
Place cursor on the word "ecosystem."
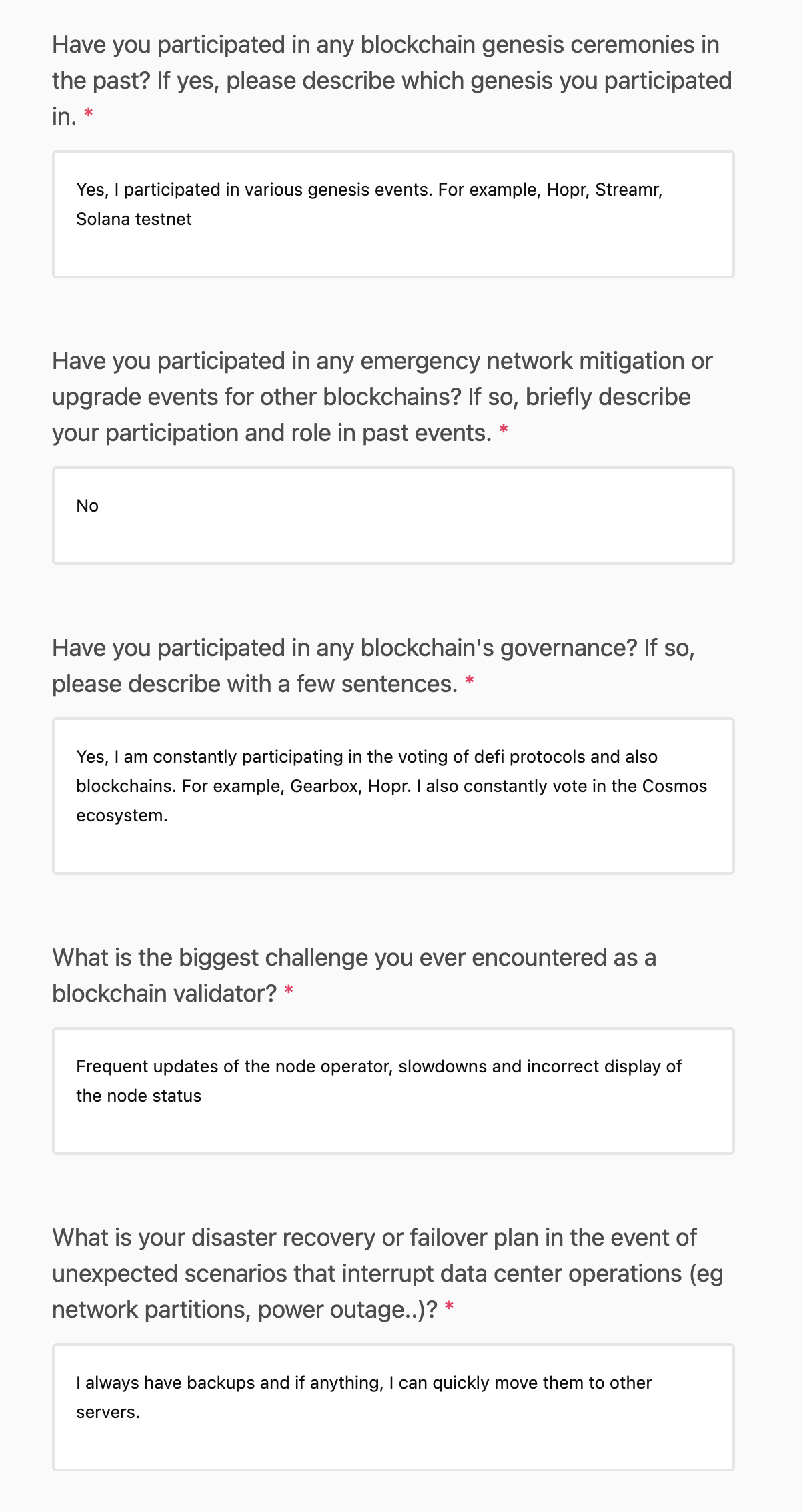122,815
